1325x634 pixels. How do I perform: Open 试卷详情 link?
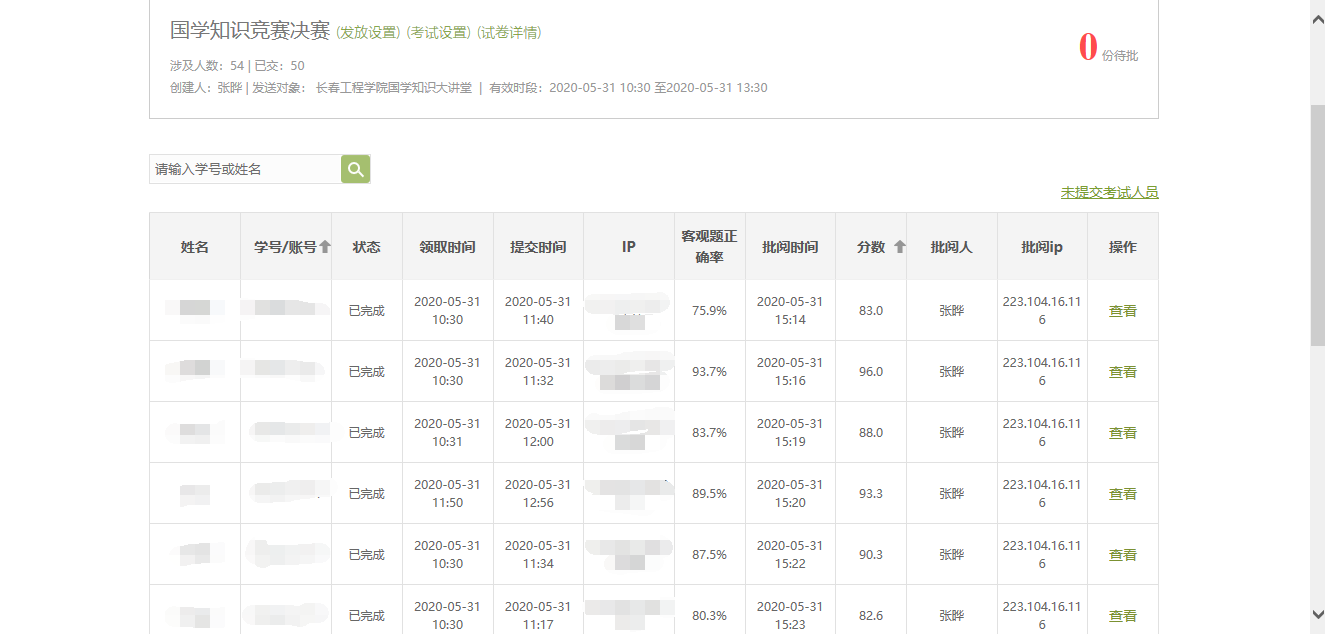[x=509, y=32]
